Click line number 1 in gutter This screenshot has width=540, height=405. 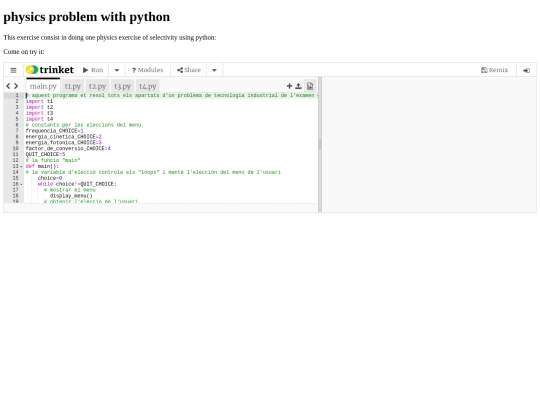(17, 95)
